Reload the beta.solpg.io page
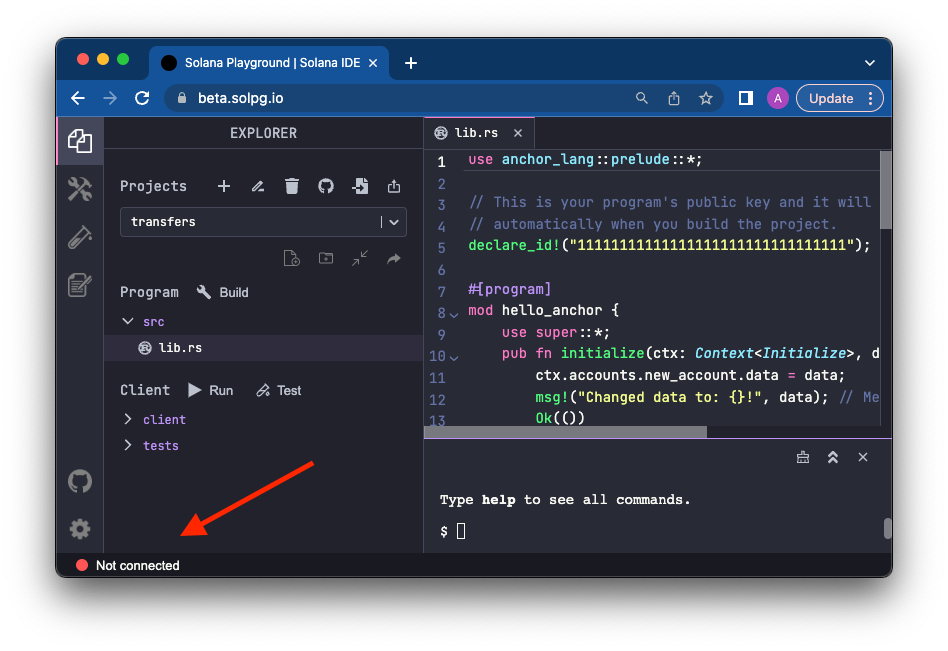 coord(142,98)
